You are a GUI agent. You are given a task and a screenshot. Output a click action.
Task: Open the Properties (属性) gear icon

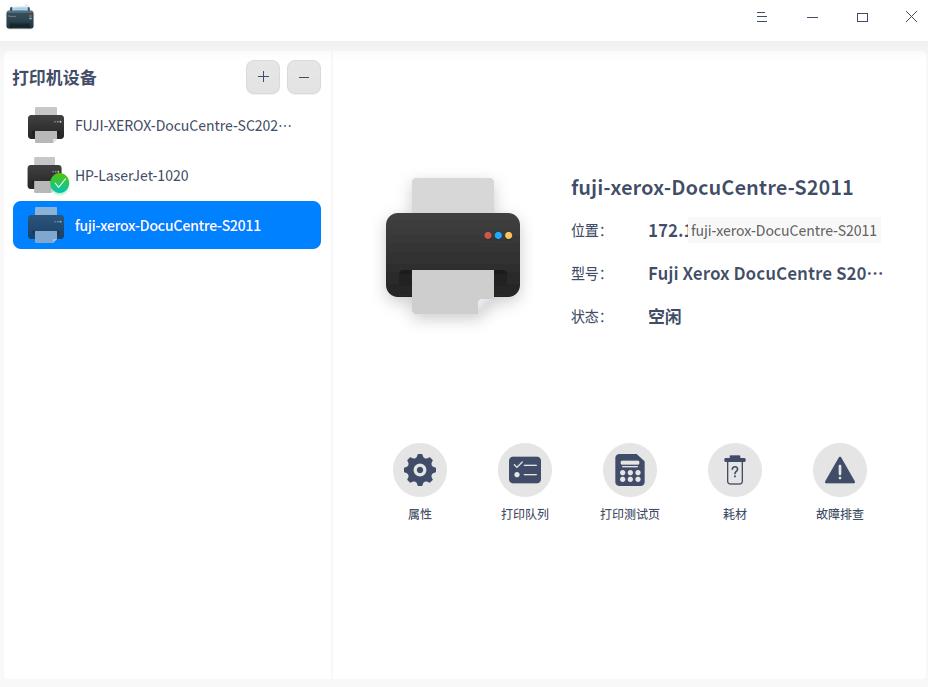pos(420,470)
